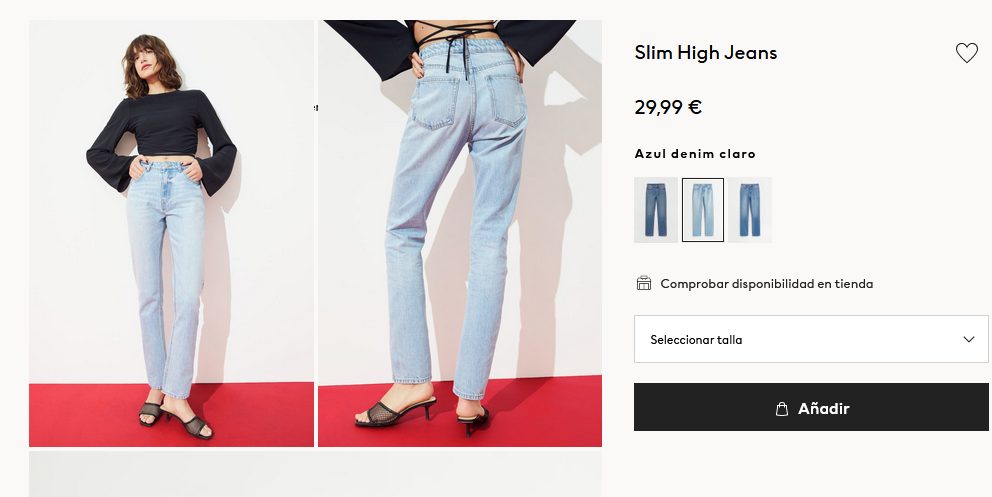Click the shopping bag icon on Añadir
Viewport: 992px width, 497px height.
[782, 408]
